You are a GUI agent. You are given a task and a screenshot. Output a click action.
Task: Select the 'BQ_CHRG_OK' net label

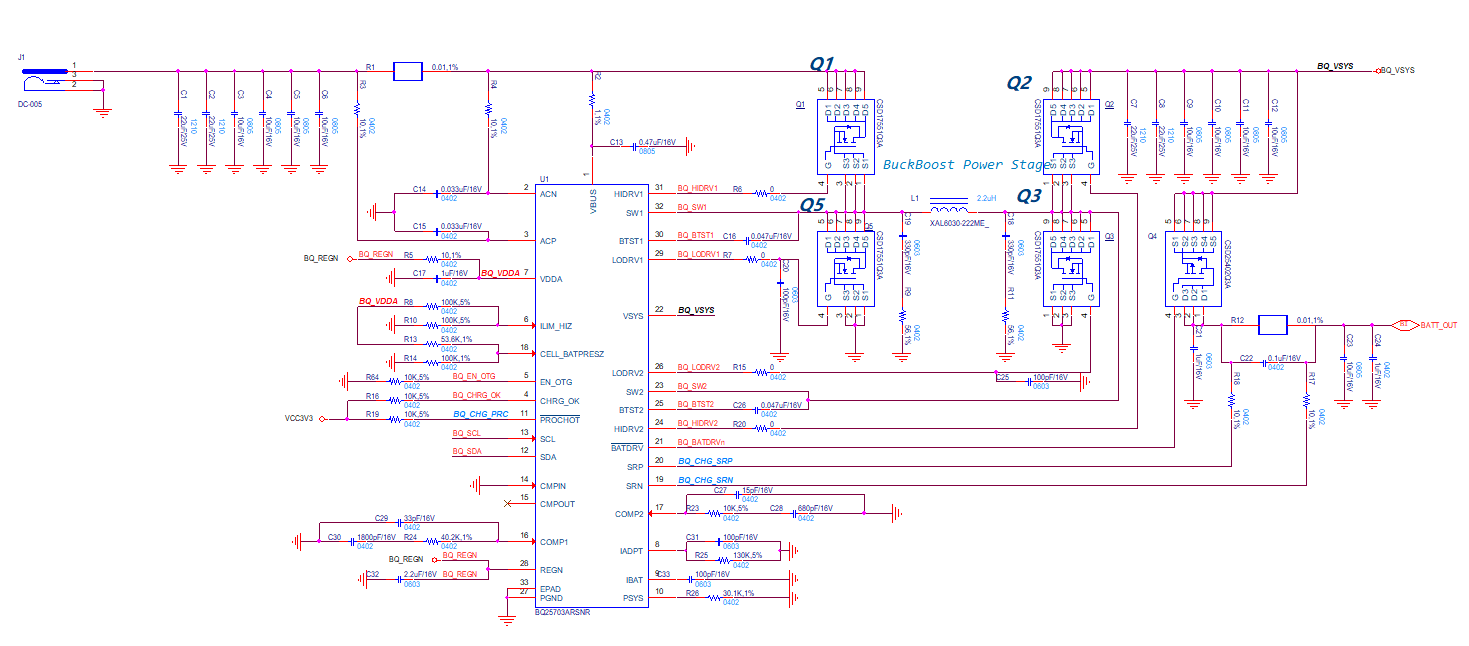[475, 395]
